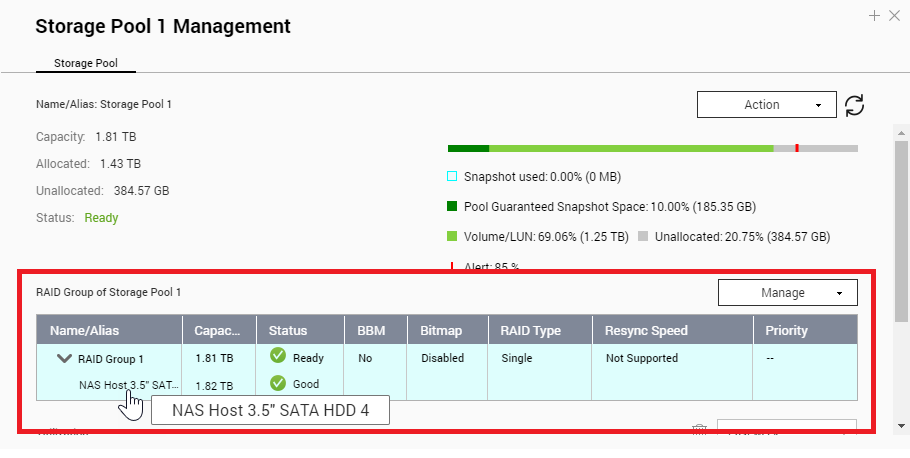Open the Action dropdown menu

pyautogui.click(x=765, y=105)
